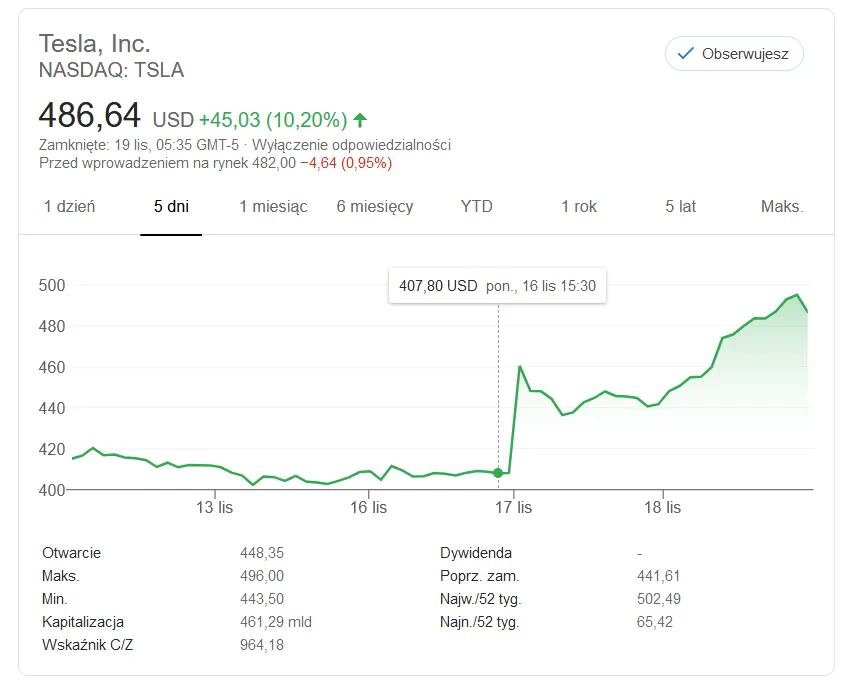Switch to the 5 lat tab
Screen dimensions: 843x687
(680, 206)
